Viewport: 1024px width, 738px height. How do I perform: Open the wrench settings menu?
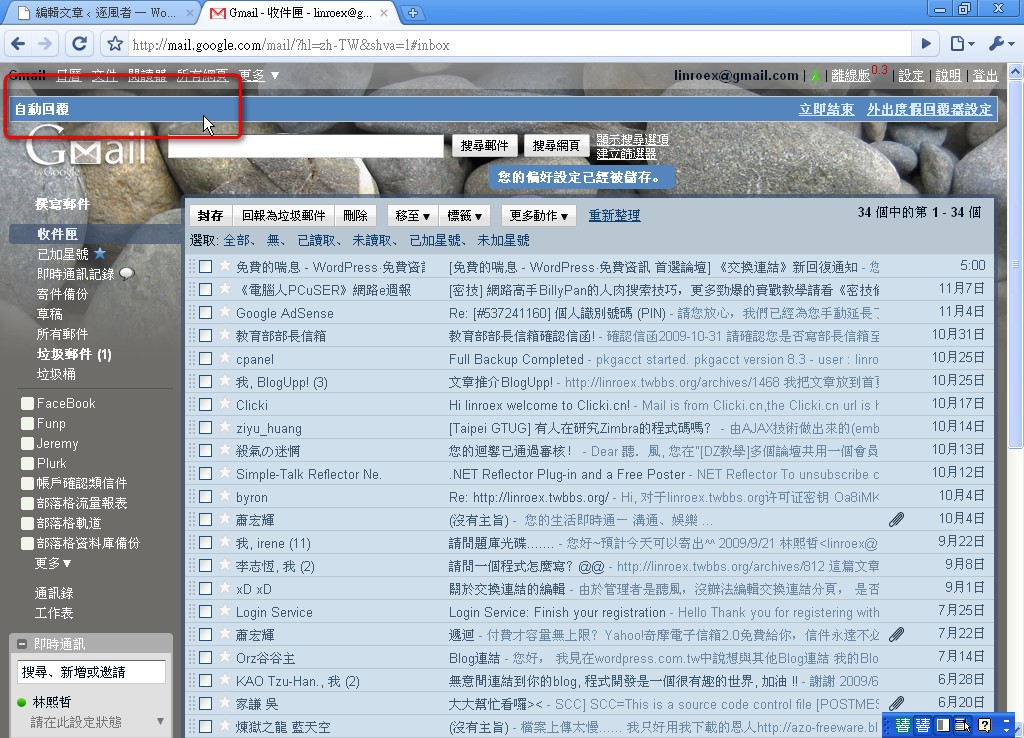1000,44
